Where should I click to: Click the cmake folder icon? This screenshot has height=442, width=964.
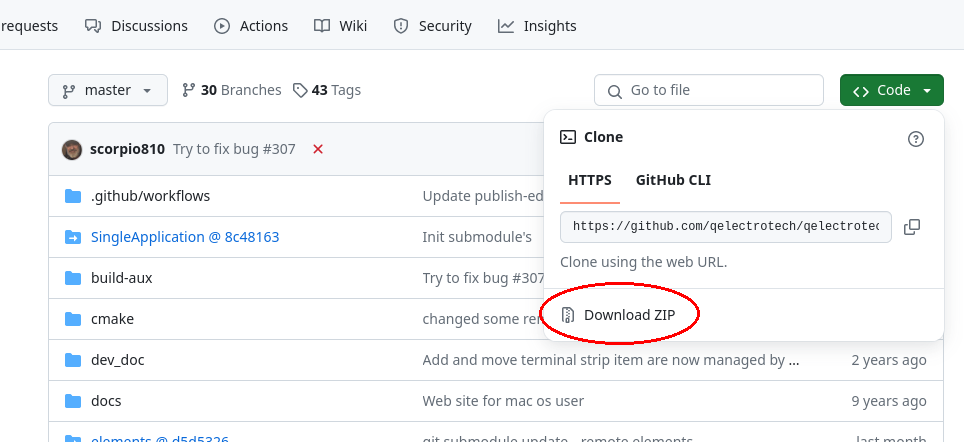tap(72, 319)
